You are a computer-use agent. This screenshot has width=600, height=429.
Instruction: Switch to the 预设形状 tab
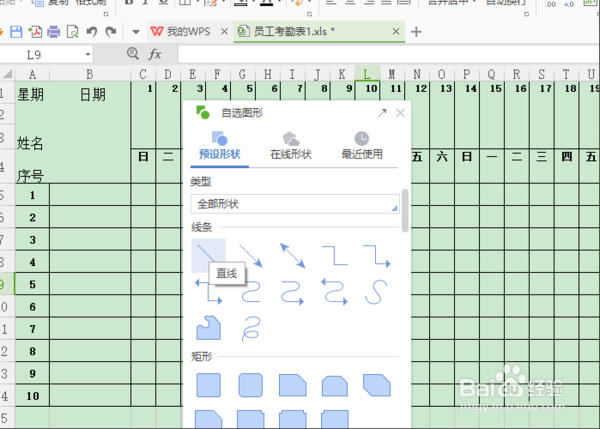click(220, 146)
